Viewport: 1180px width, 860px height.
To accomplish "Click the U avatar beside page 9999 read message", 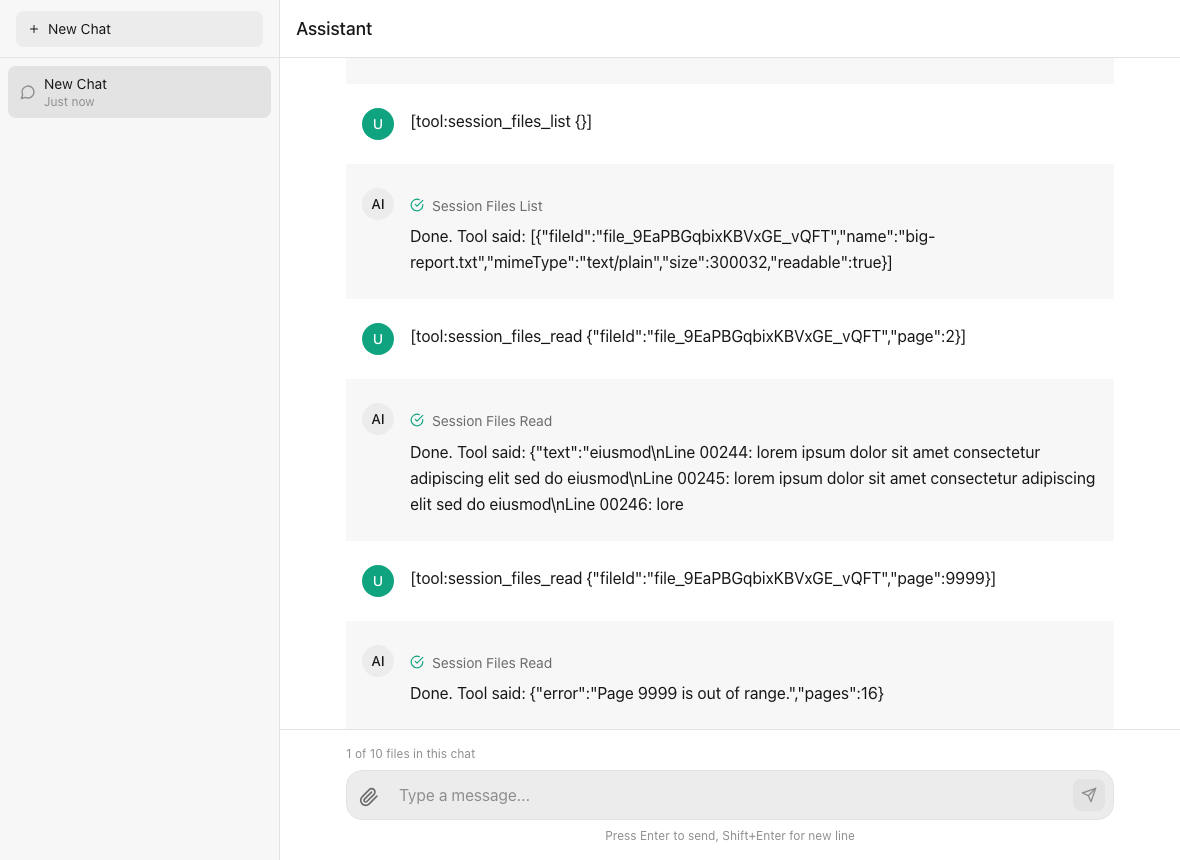I will 378,581.
